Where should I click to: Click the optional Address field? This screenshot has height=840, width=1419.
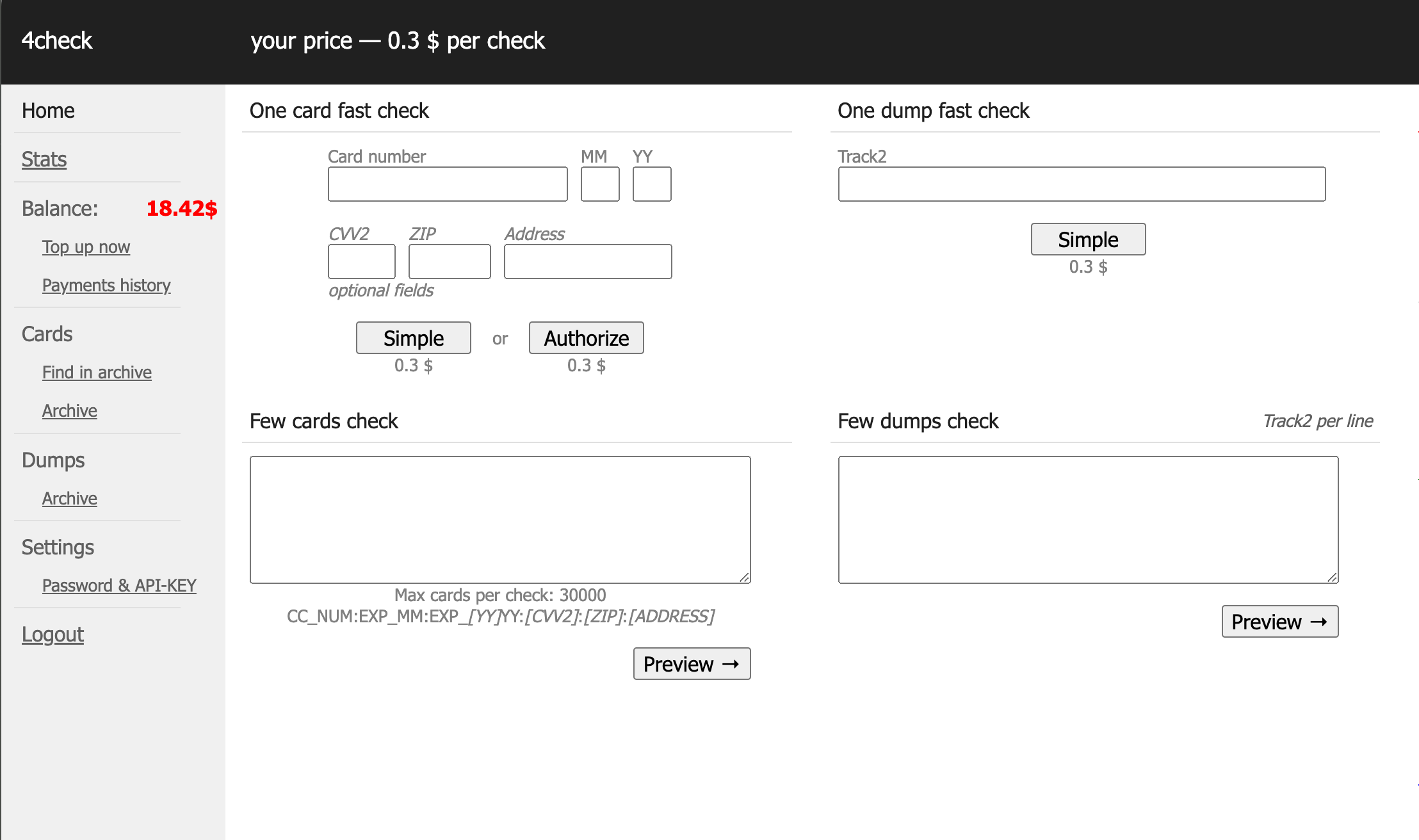pos(587,262)
